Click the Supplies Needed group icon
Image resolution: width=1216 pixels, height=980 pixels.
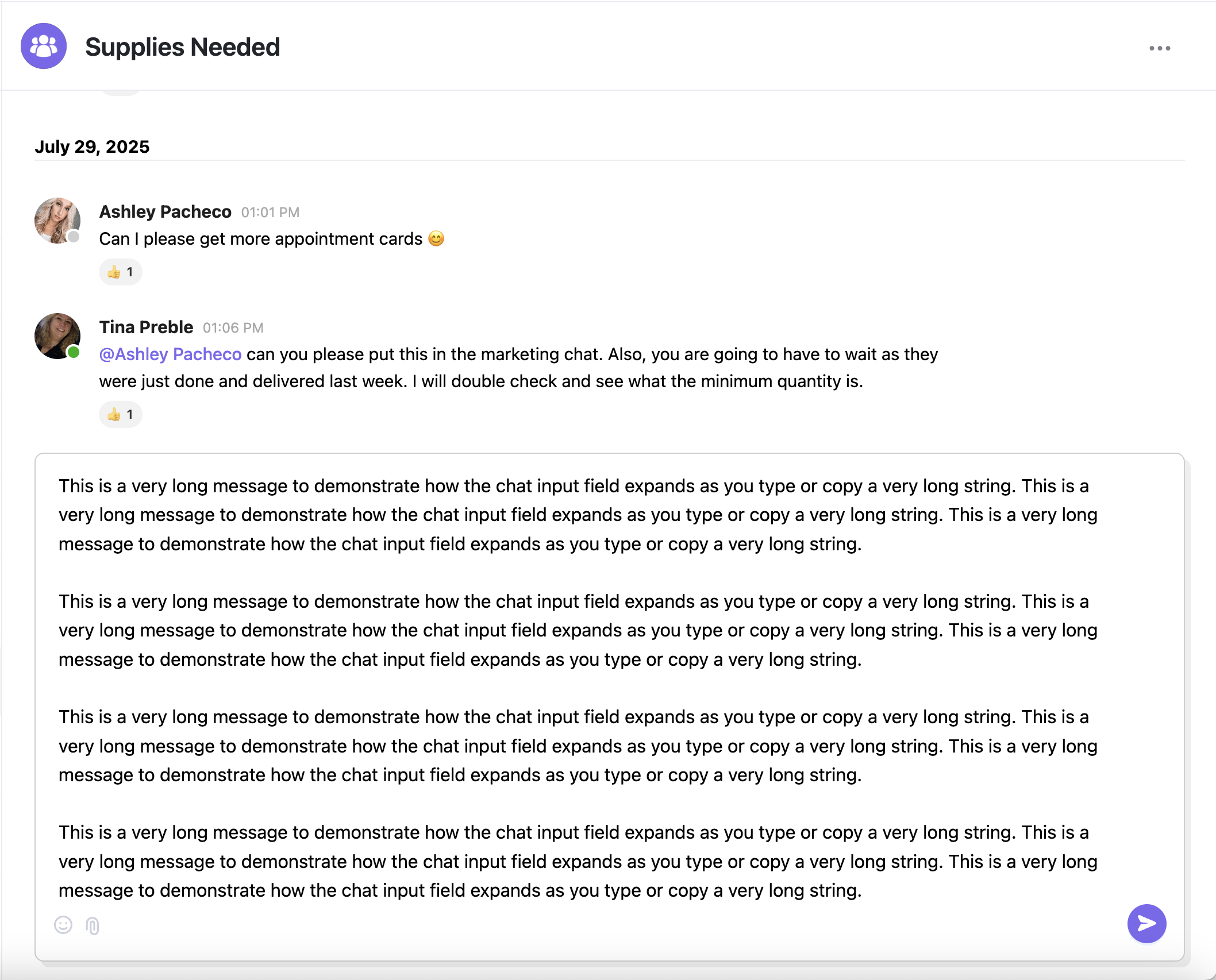pos(44,46)
